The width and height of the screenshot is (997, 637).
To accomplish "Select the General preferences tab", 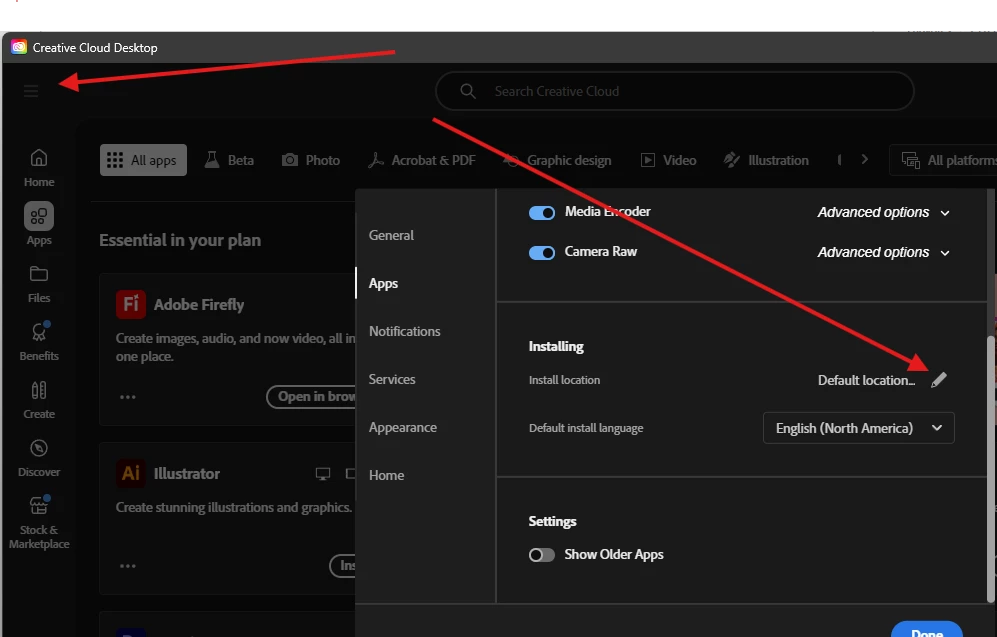I will (391, 235).
